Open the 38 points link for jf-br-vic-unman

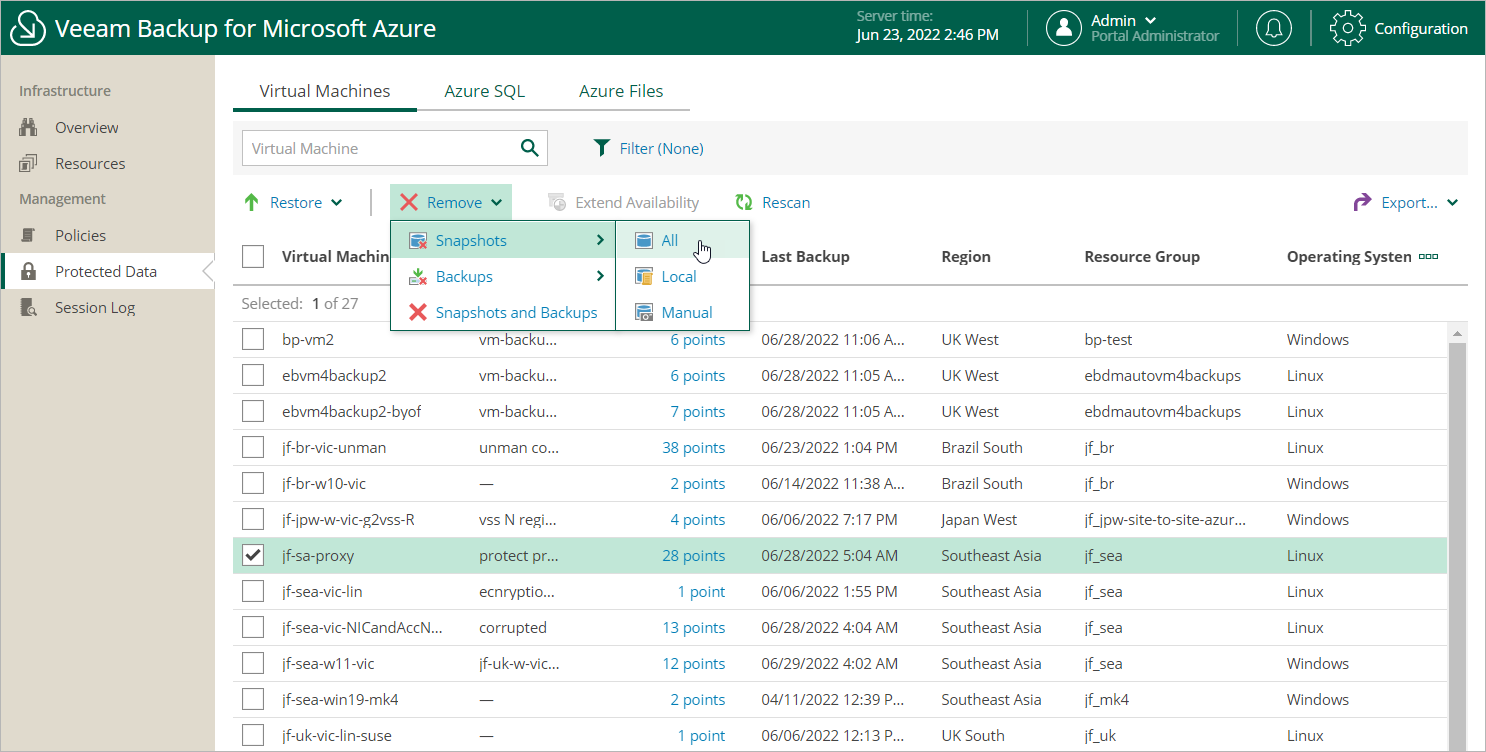[693, 447]
